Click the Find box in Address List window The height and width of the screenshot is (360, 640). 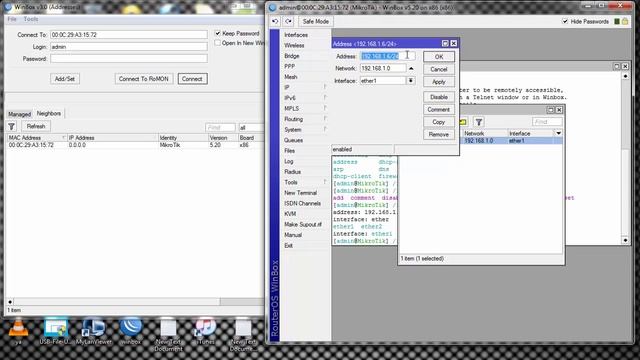click(547, 122)
